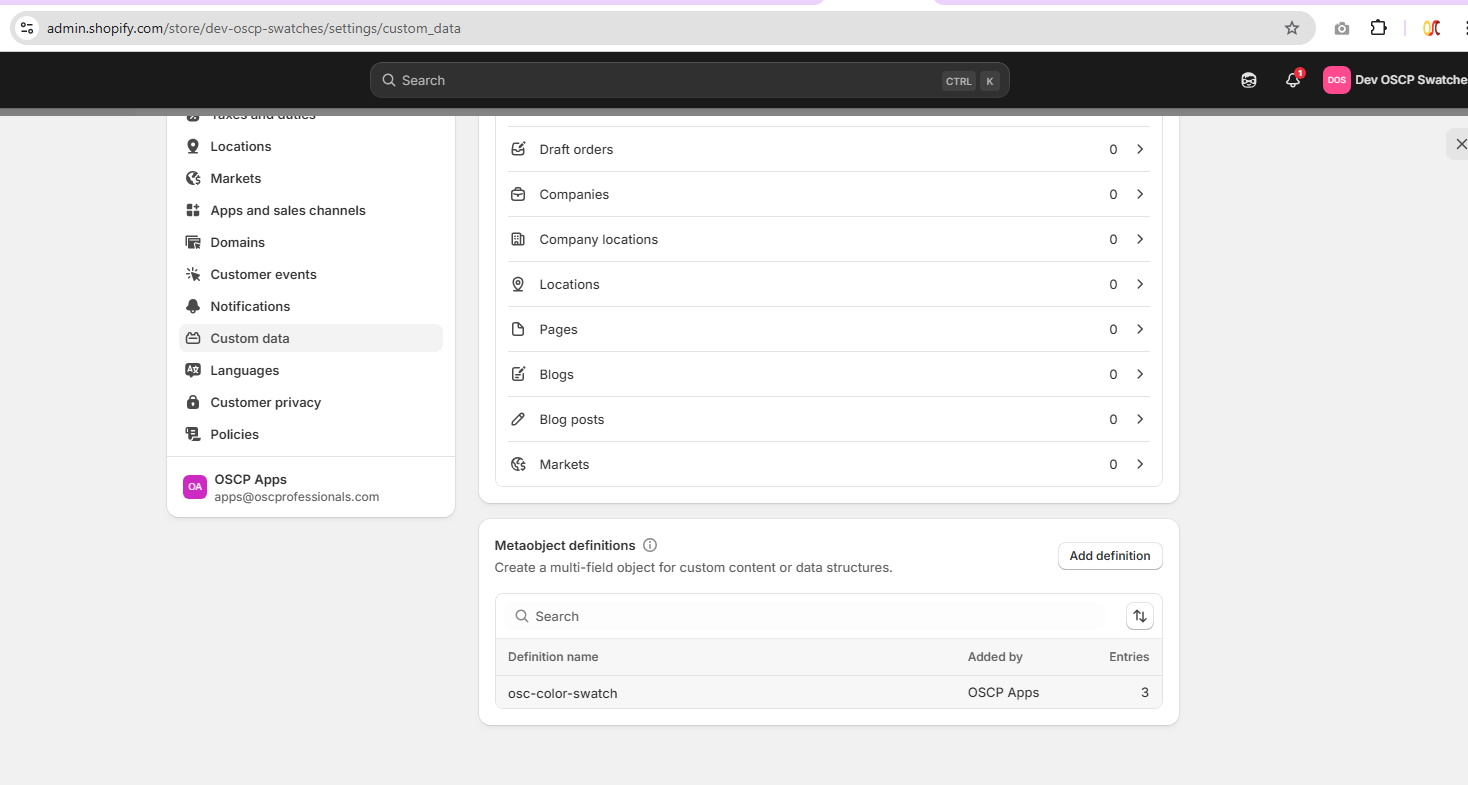Viewport: 1468px width, 785px height.
Task: Click the top Shopify admin Search bar
Action: point(660,80)
